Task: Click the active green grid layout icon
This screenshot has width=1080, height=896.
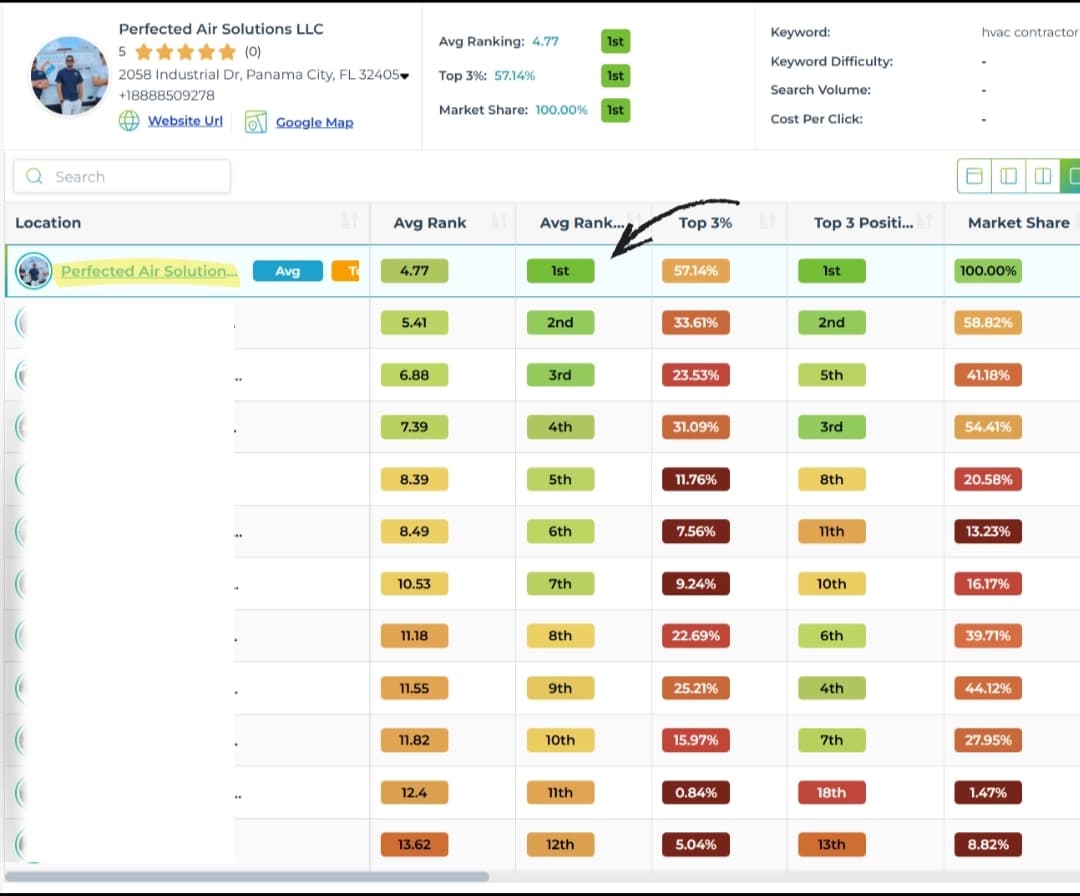Action: point(1074,175)
